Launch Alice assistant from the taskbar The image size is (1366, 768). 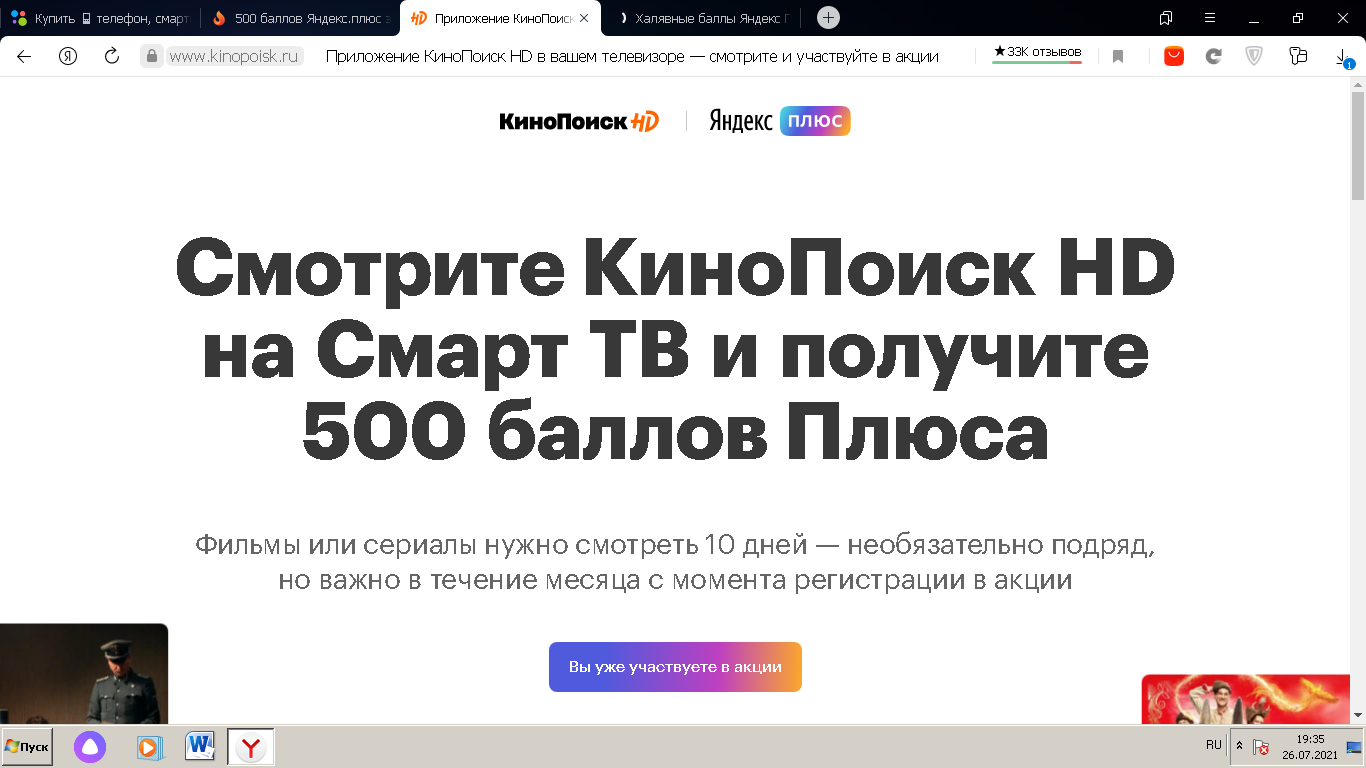[90, 747]
